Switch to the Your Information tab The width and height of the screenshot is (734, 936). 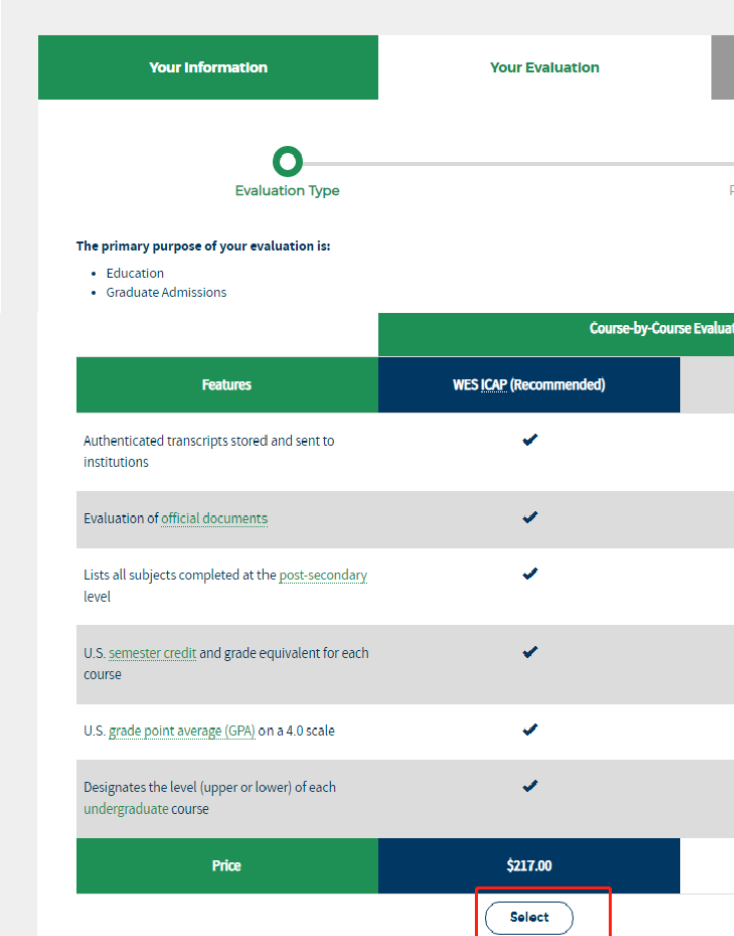(208, 68)
